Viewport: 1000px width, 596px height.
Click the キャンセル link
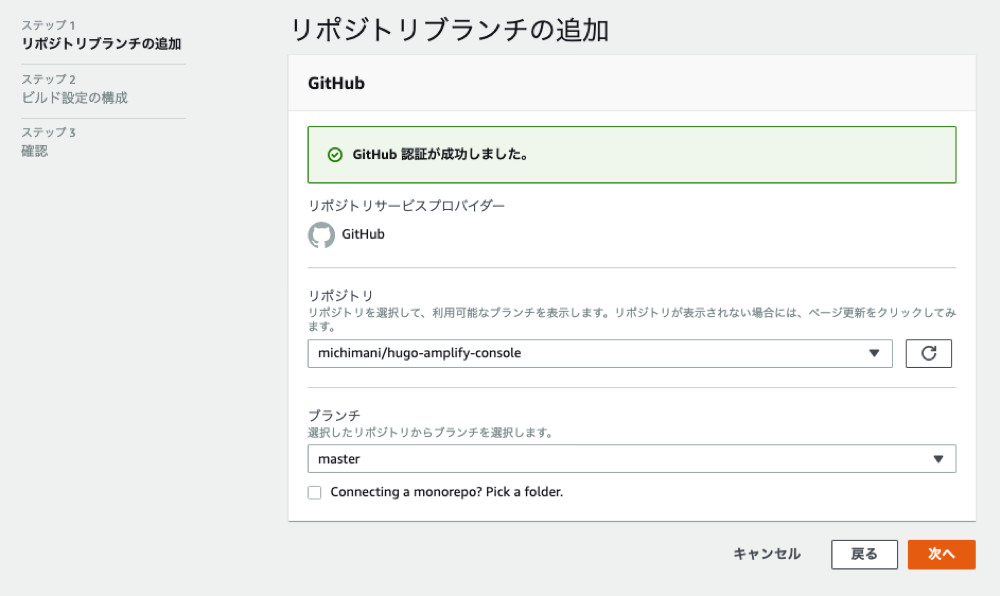click(766, 554)
